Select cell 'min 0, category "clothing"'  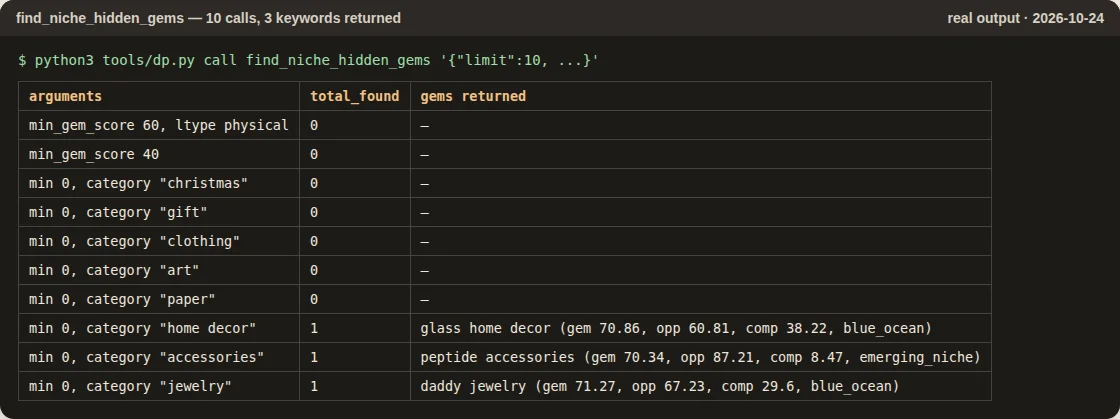tap(159, 241)
